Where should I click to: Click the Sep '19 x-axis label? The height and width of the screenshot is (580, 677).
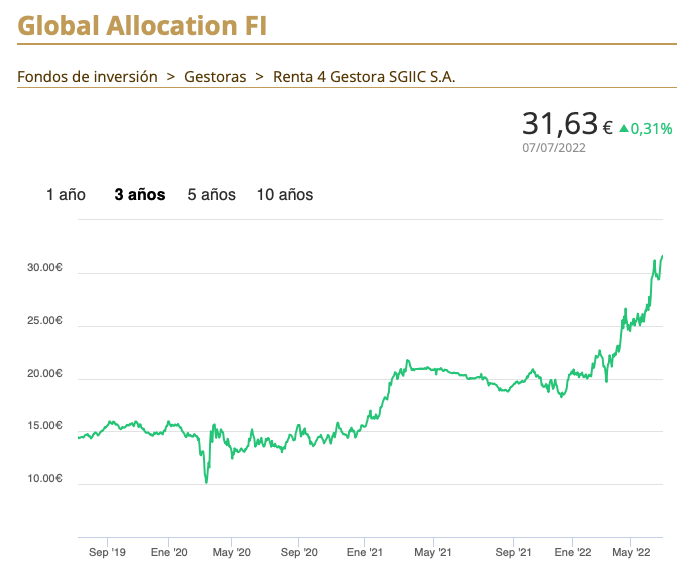[x=107, y=552]
